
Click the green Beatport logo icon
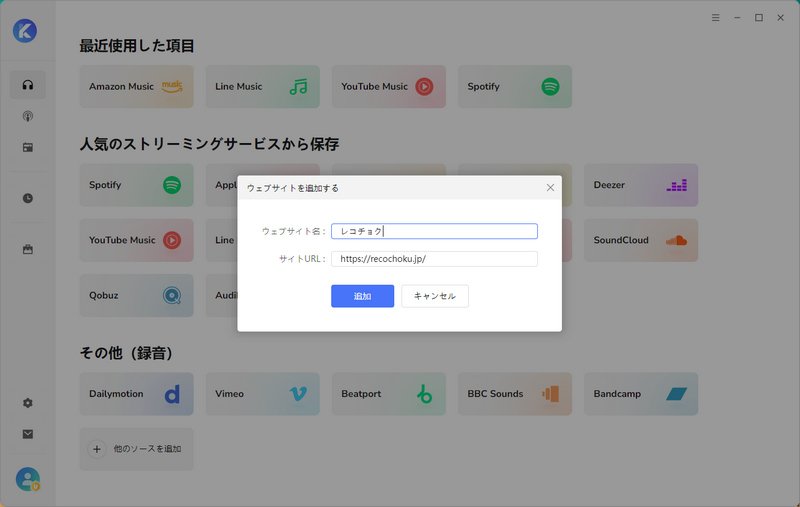[x=424, y=394]
